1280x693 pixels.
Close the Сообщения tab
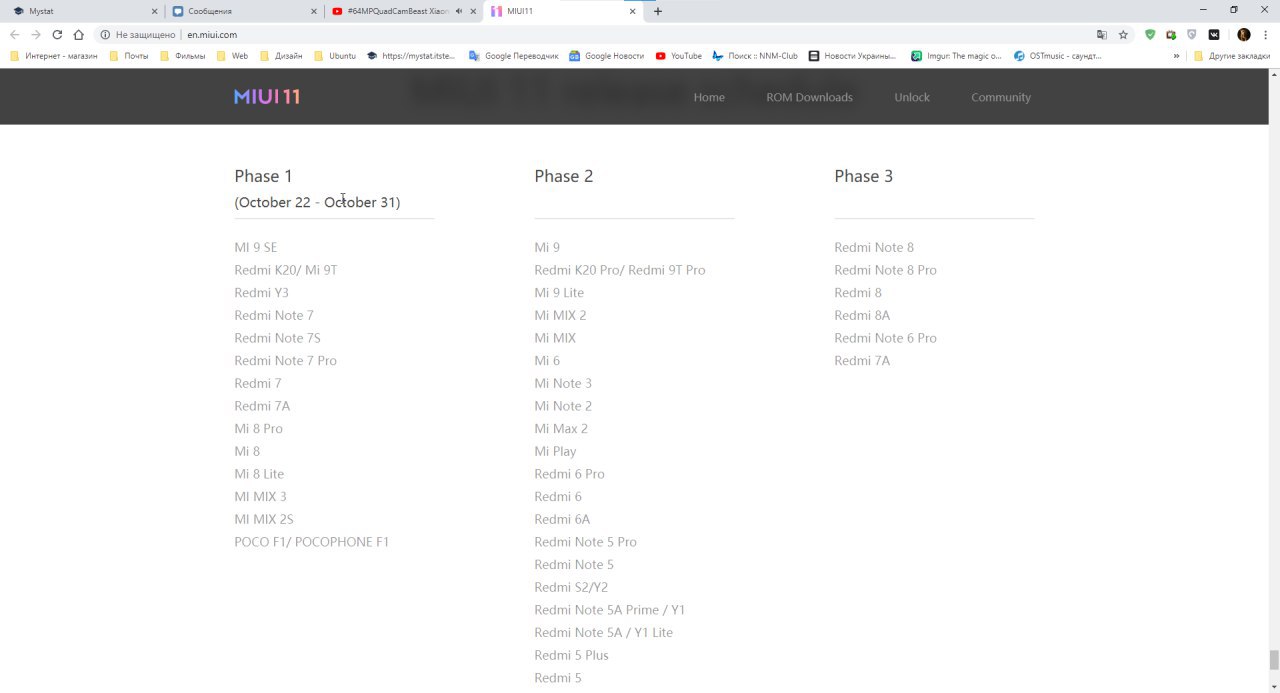coord(314,11)
